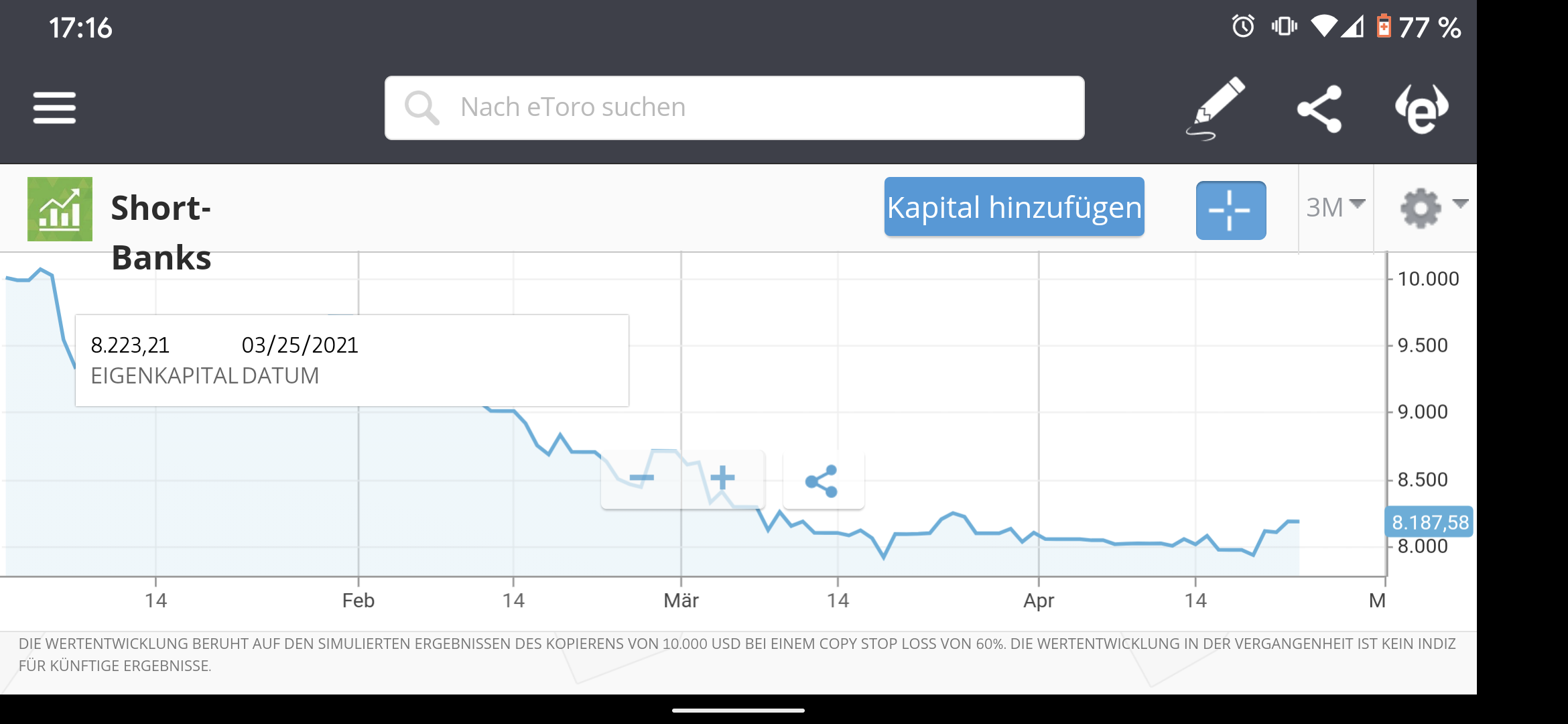Select the Feb marker on time axis
This screenshot has width=1568, height=724.
(358, 601)
